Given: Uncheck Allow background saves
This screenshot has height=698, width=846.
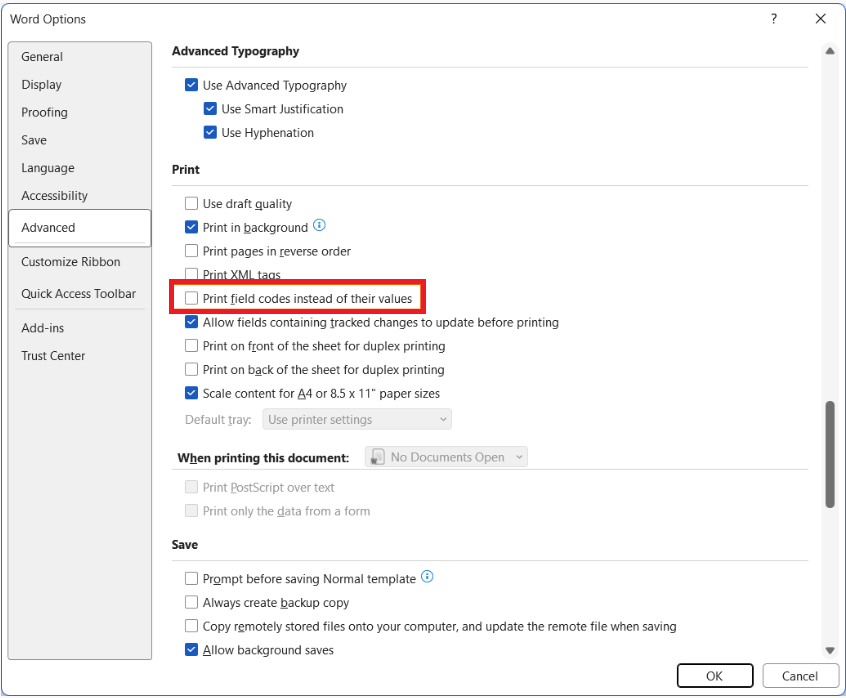Looking at the screenshot, I should point(192,649).
